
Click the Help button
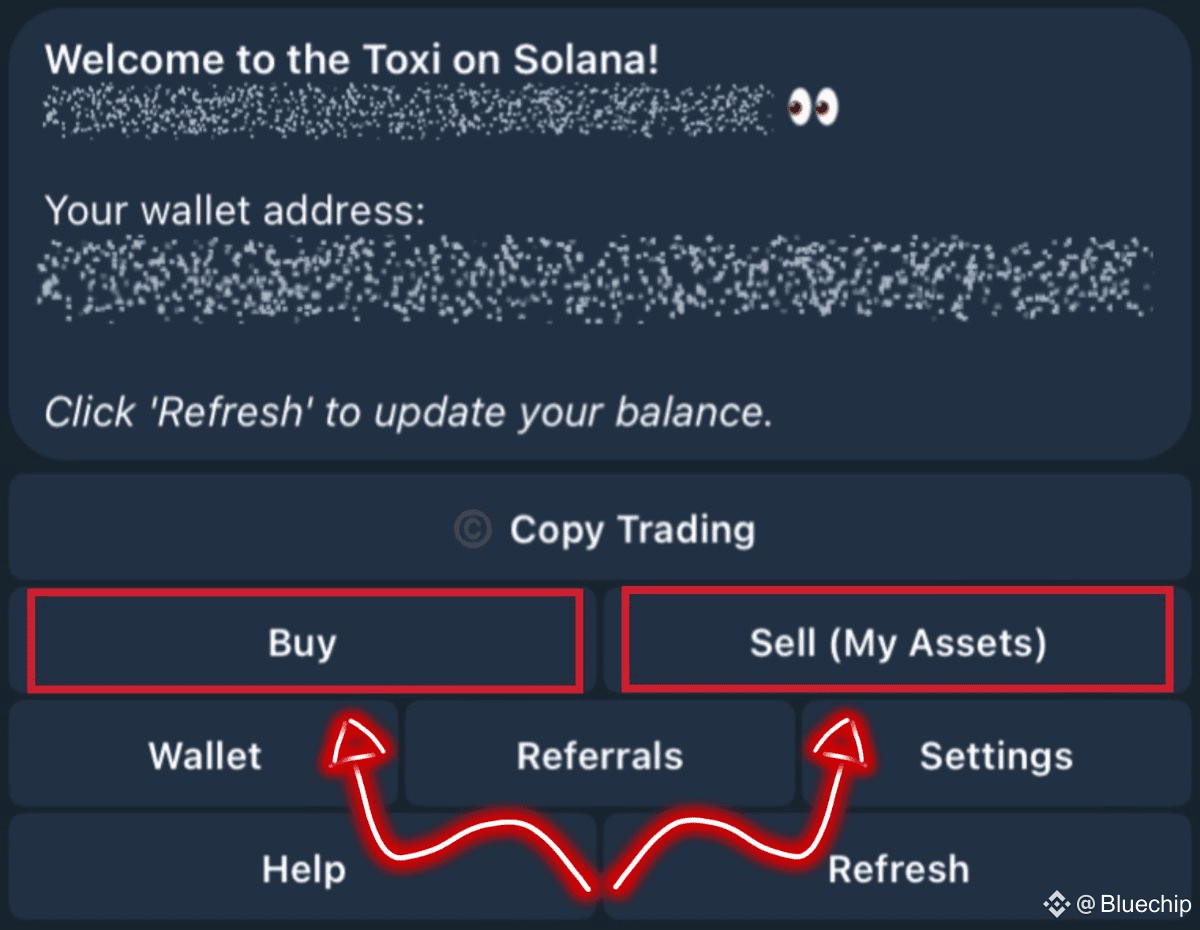point(303,868)
